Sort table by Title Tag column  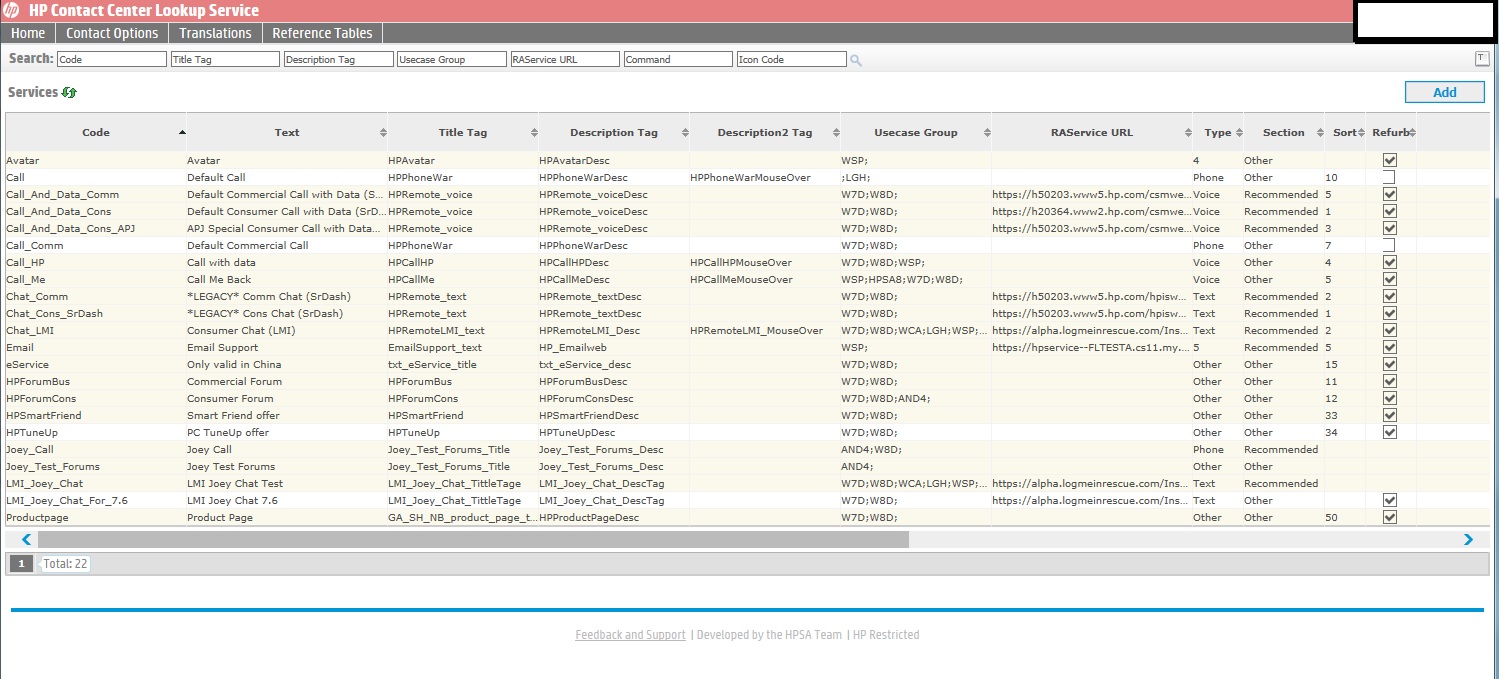tap(463, 132)
